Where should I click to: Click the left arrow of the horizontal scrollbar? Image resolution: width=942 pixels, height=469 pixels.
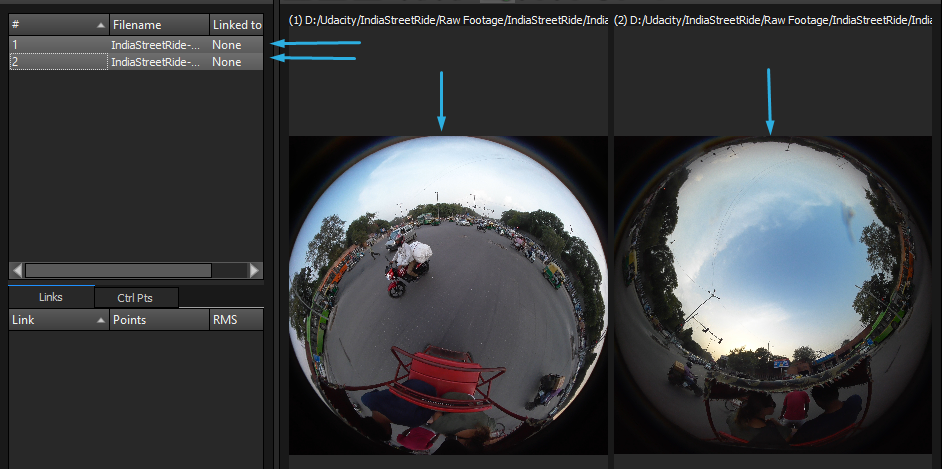tap(17, 270)
